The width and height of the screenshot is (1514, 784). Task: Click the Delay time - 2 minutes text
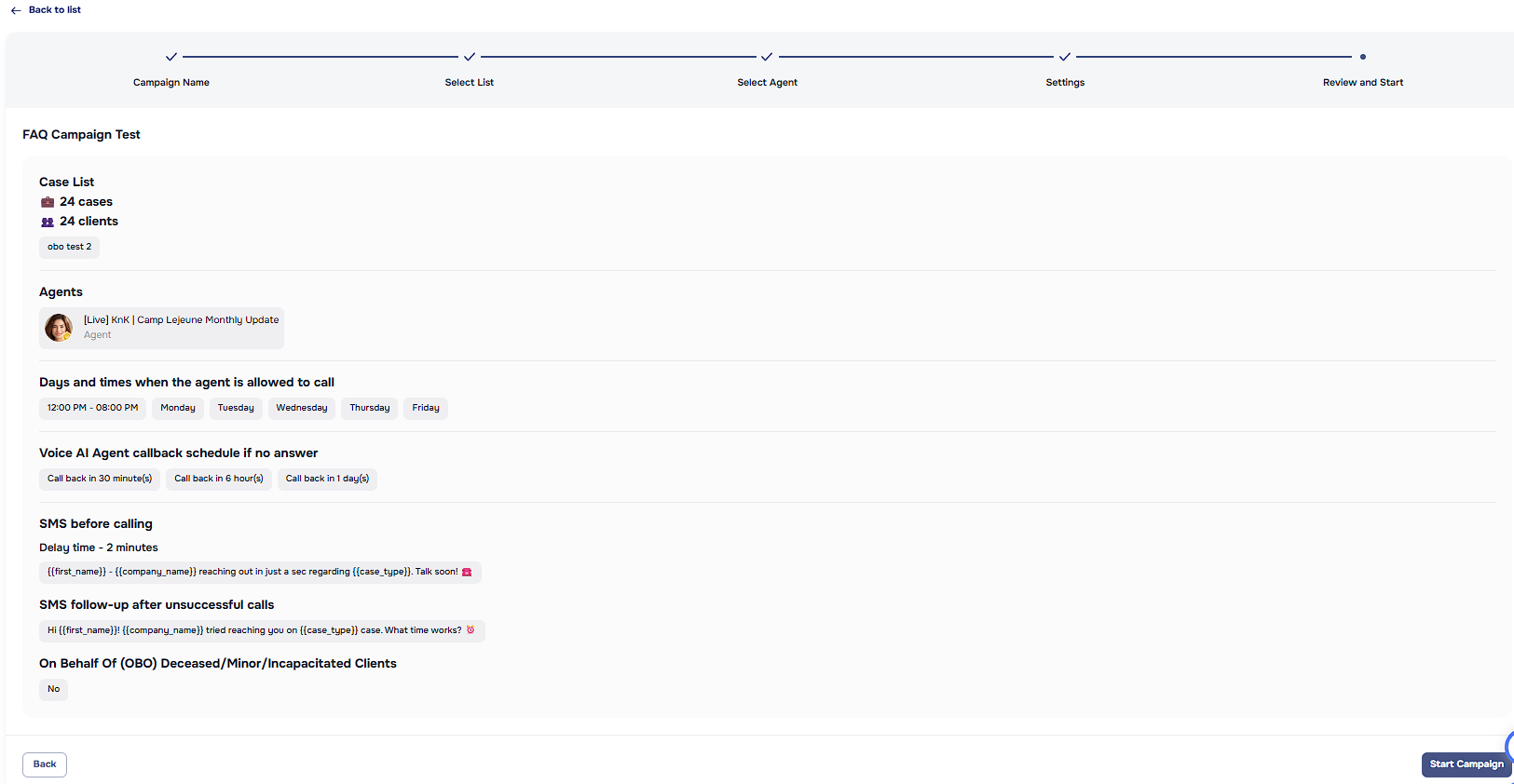coord(99,547)
